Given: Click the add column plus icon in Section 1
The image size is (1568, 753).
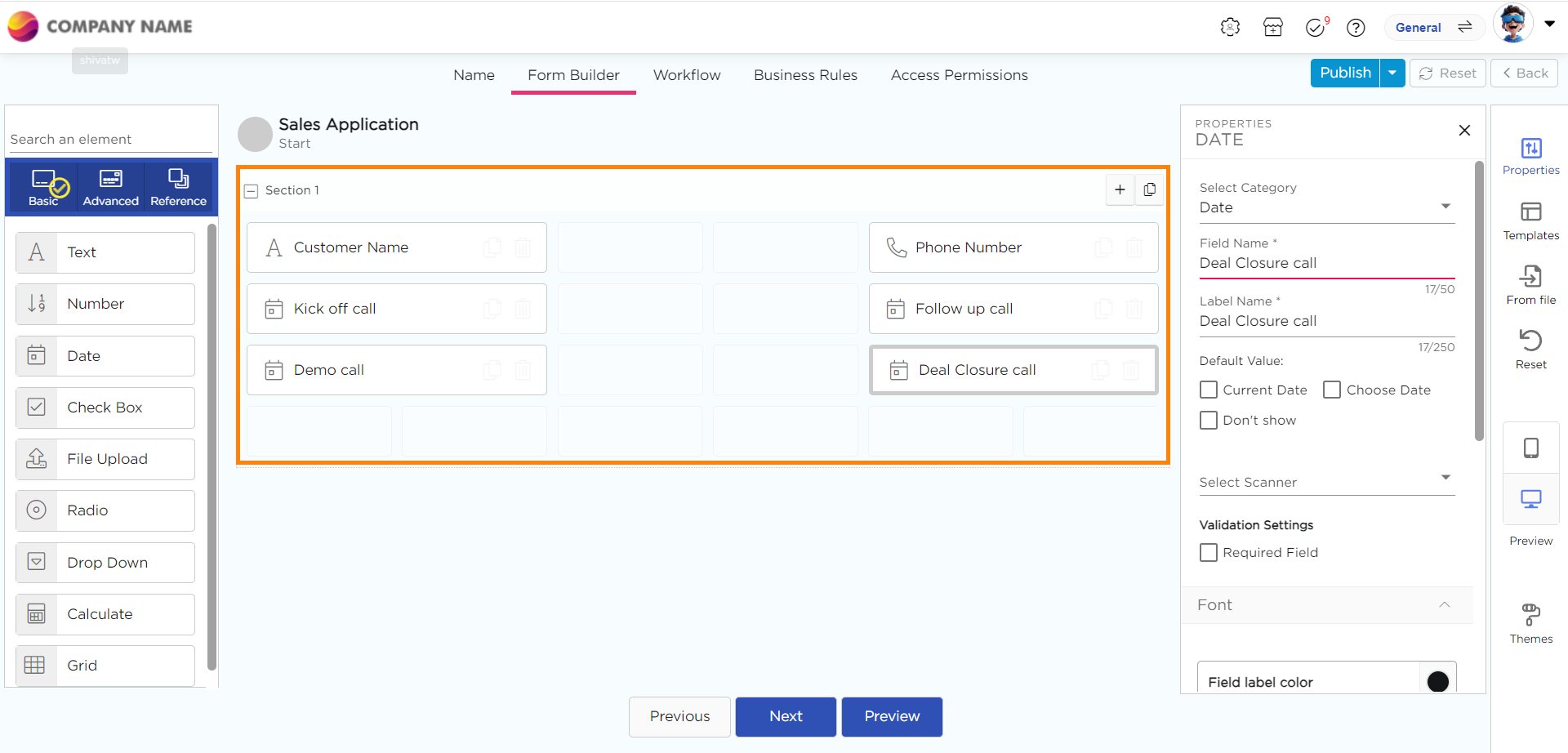Looking at the screenshot, I should point(1120,189).
